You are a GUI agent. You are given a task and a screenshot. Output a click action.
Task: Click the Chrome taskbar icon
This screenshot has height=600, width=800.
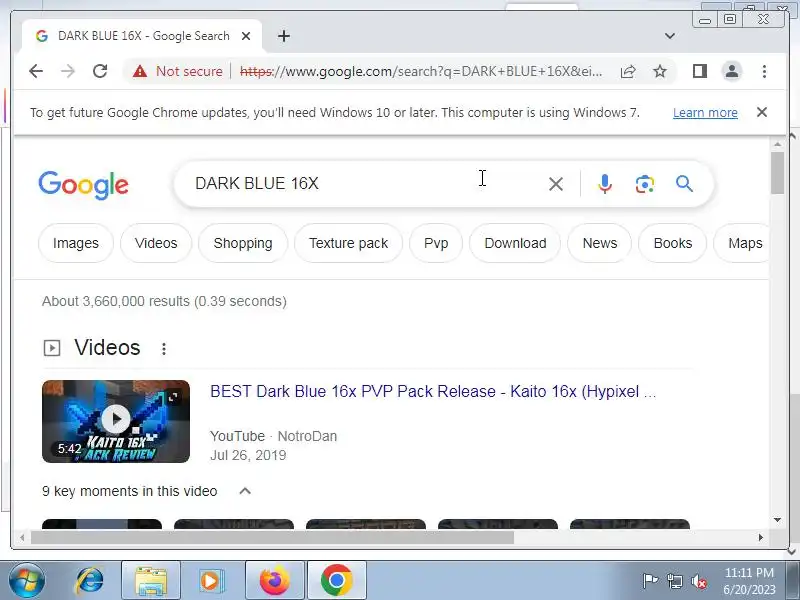[337, 581]
